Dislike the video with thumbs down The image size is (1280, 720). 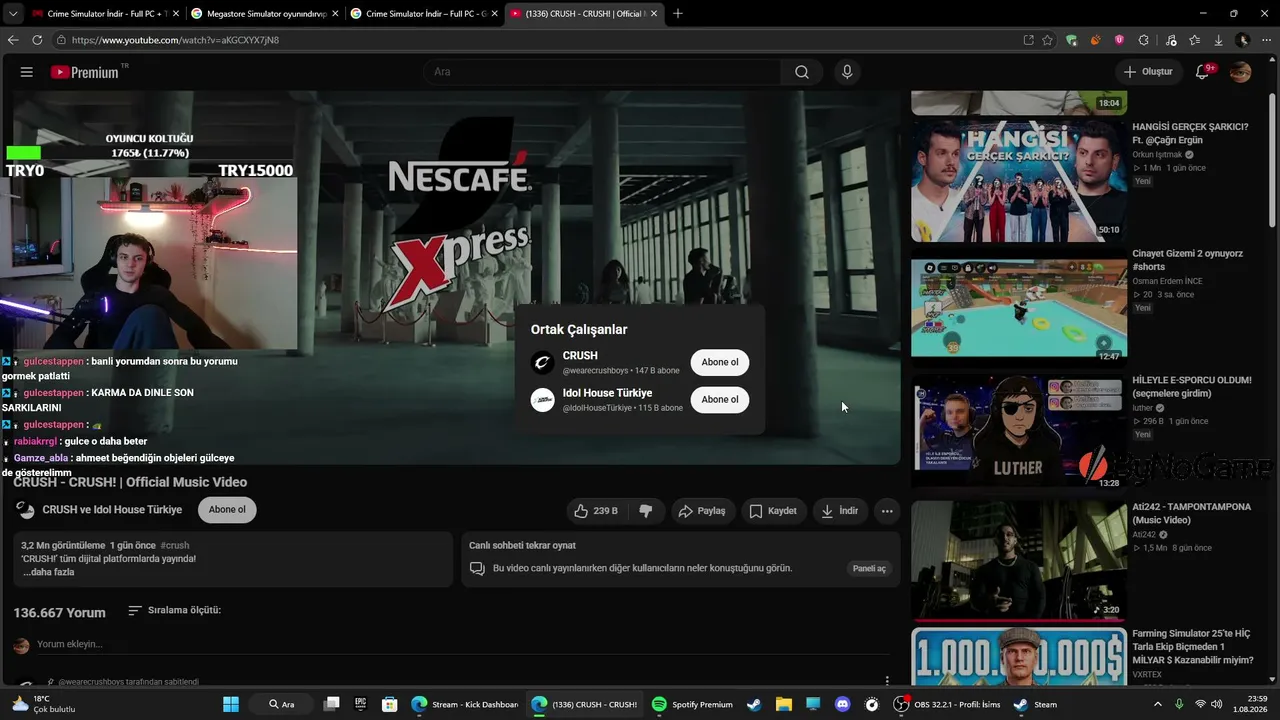point(646,511)
